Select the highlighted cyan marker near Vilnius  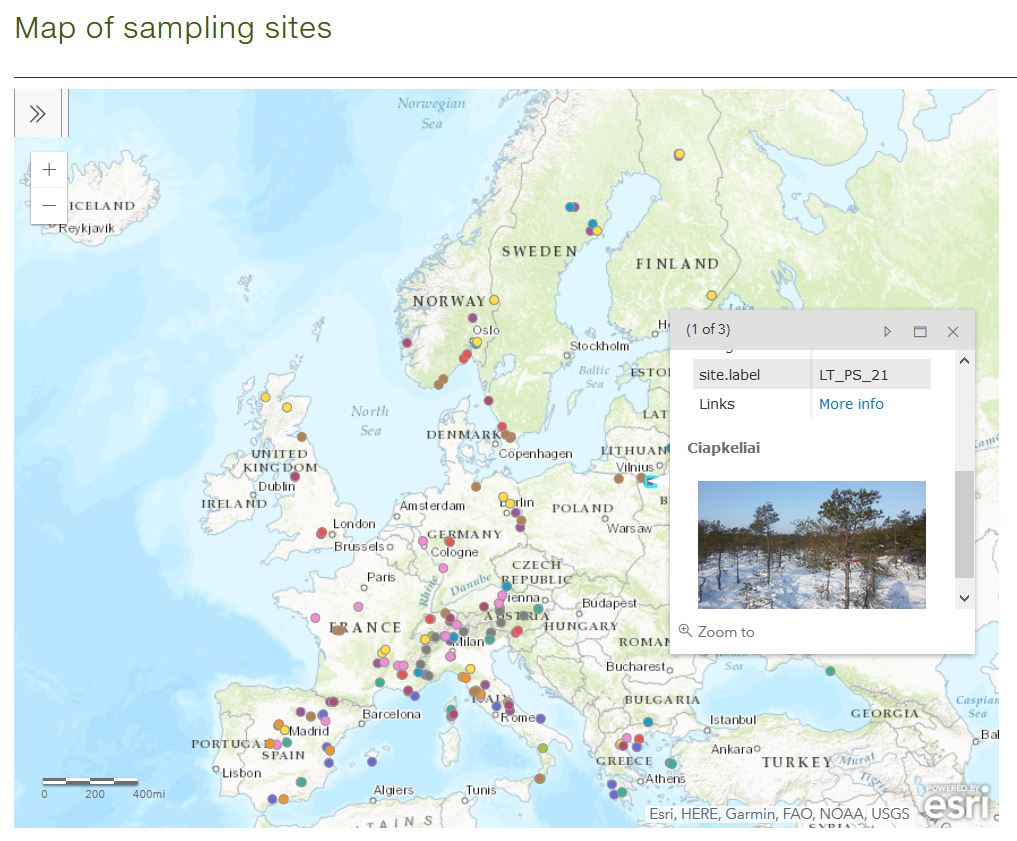(x=651, y=481)
